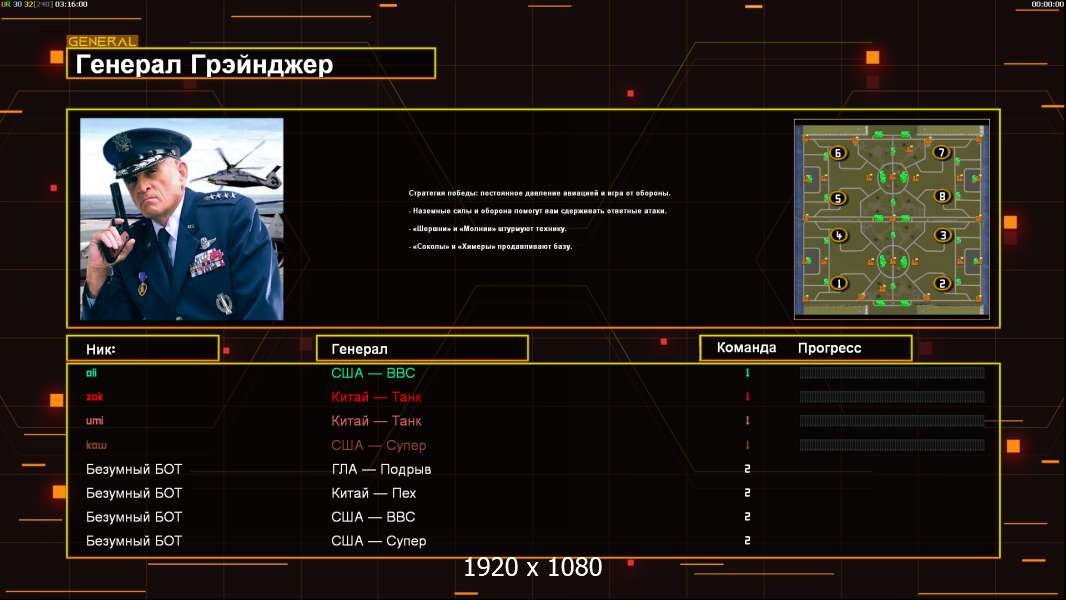The width and height of the screenshot is (1066, 600).
Task: Click team number 2 in white США — Супер row
Action: click(x=747, y=541)
